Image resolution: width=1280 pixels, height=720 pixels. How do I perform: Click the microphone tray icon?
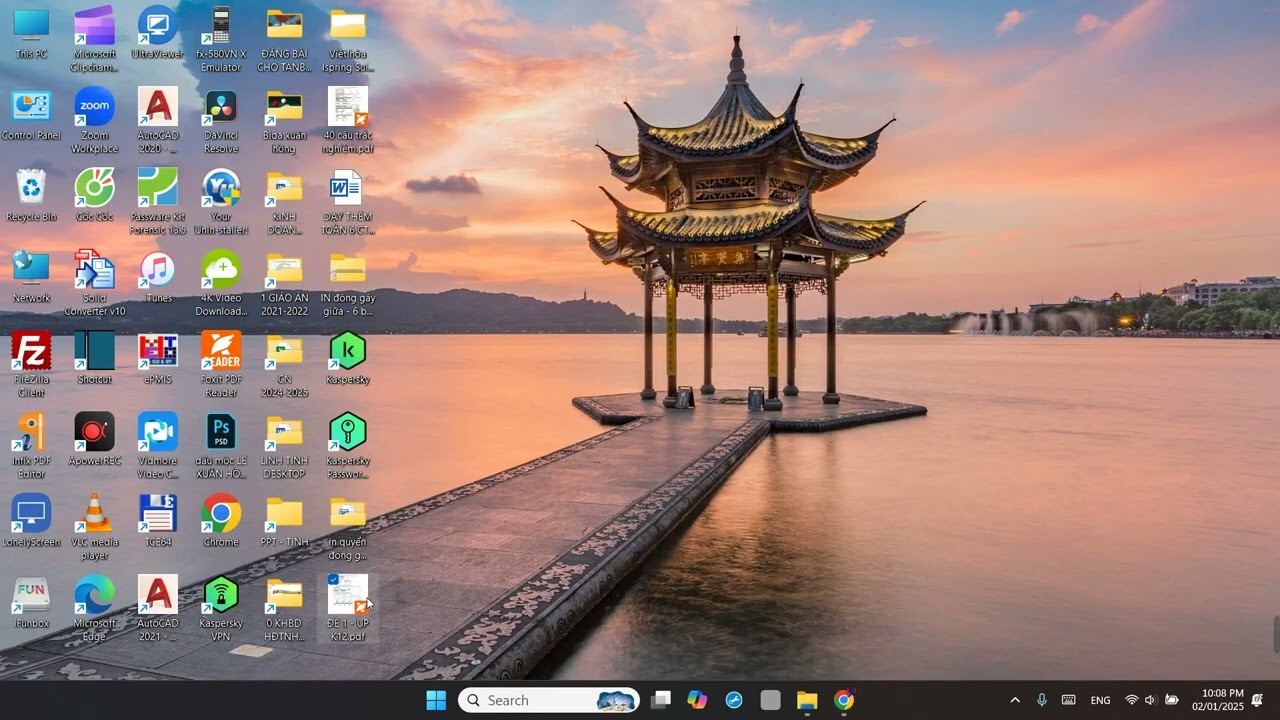(x=1042, y=700)
